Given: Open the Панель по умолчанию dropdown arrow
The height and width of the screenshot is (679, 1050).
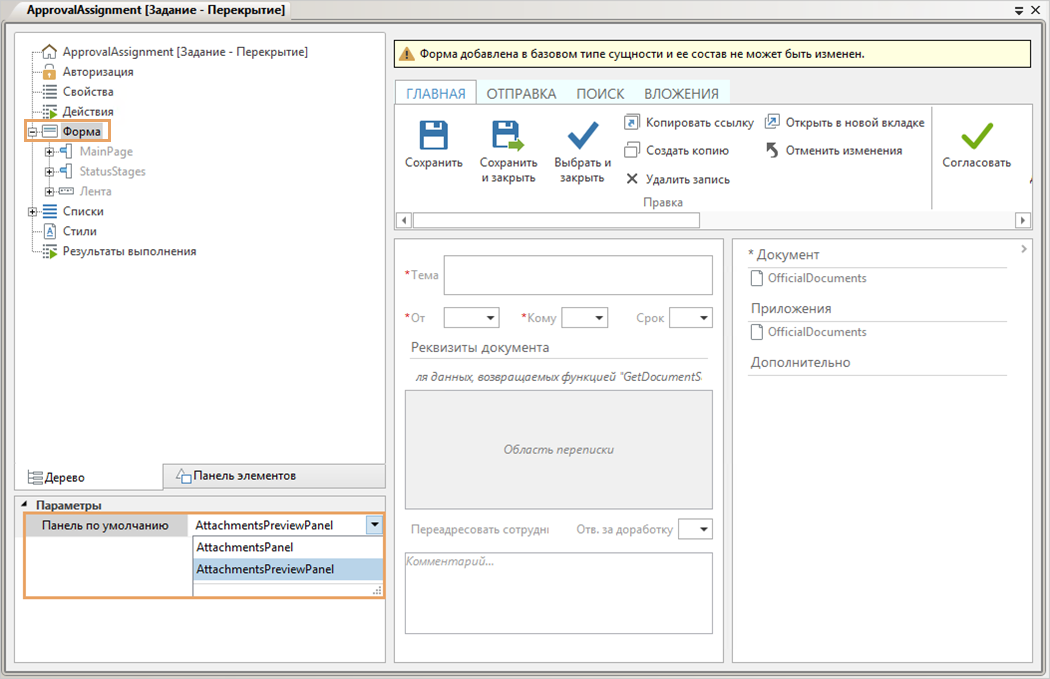Looking at the screenshot, I should click(x=374, y=525).
